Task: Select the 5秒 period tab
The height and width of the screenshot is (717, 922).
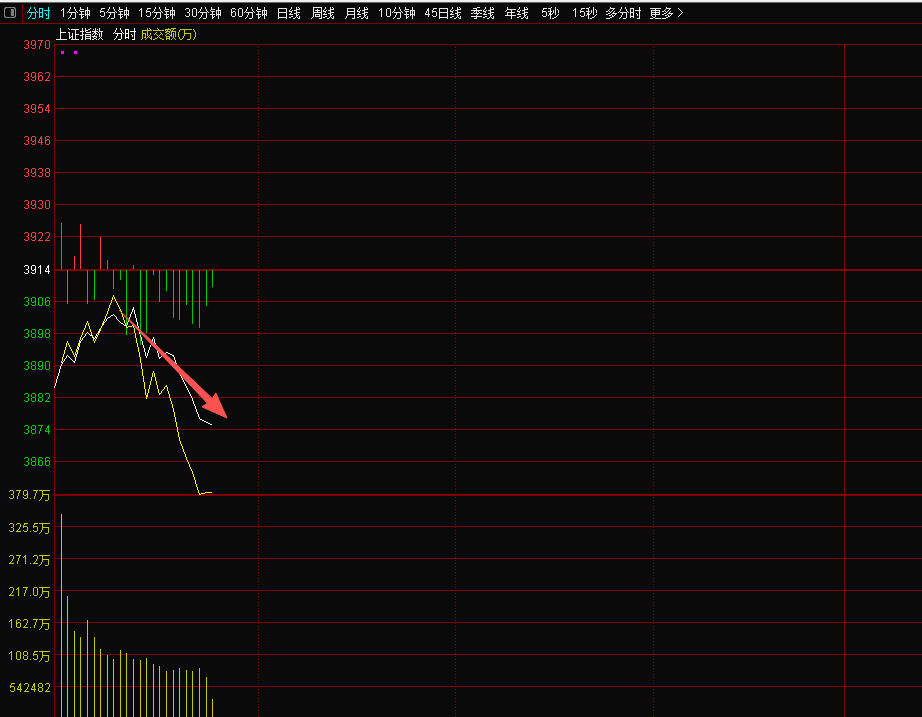Action: tap(550, 13)
